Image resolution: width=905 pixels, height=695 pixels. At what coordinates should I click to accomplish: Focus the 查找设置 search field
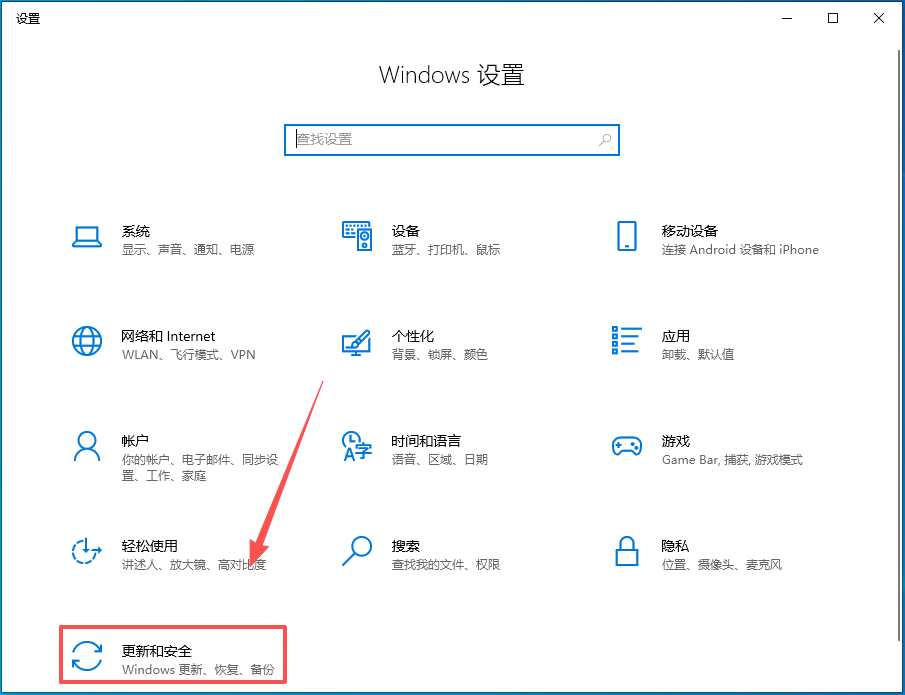click(x=452, y=140)
